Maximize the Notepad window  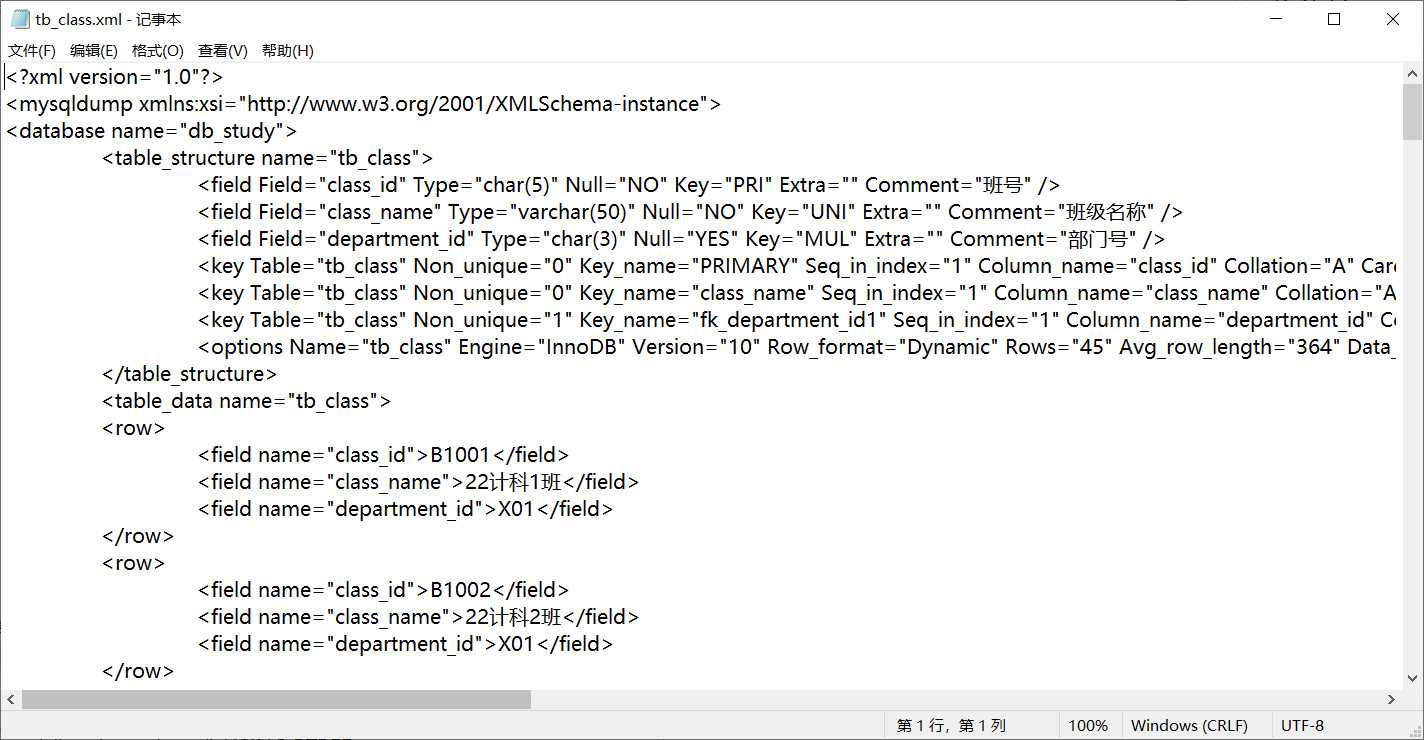tap(1333, 19)
